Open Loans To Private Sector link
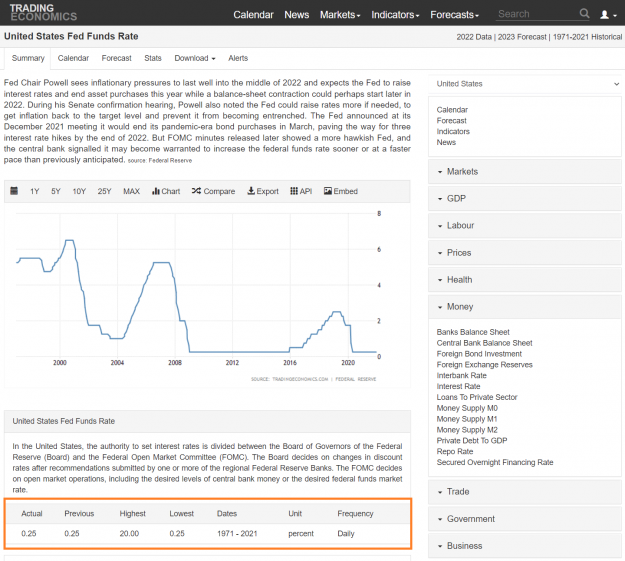Image resolution: width=625 pixels, height=561 pixels. (477, 397)
